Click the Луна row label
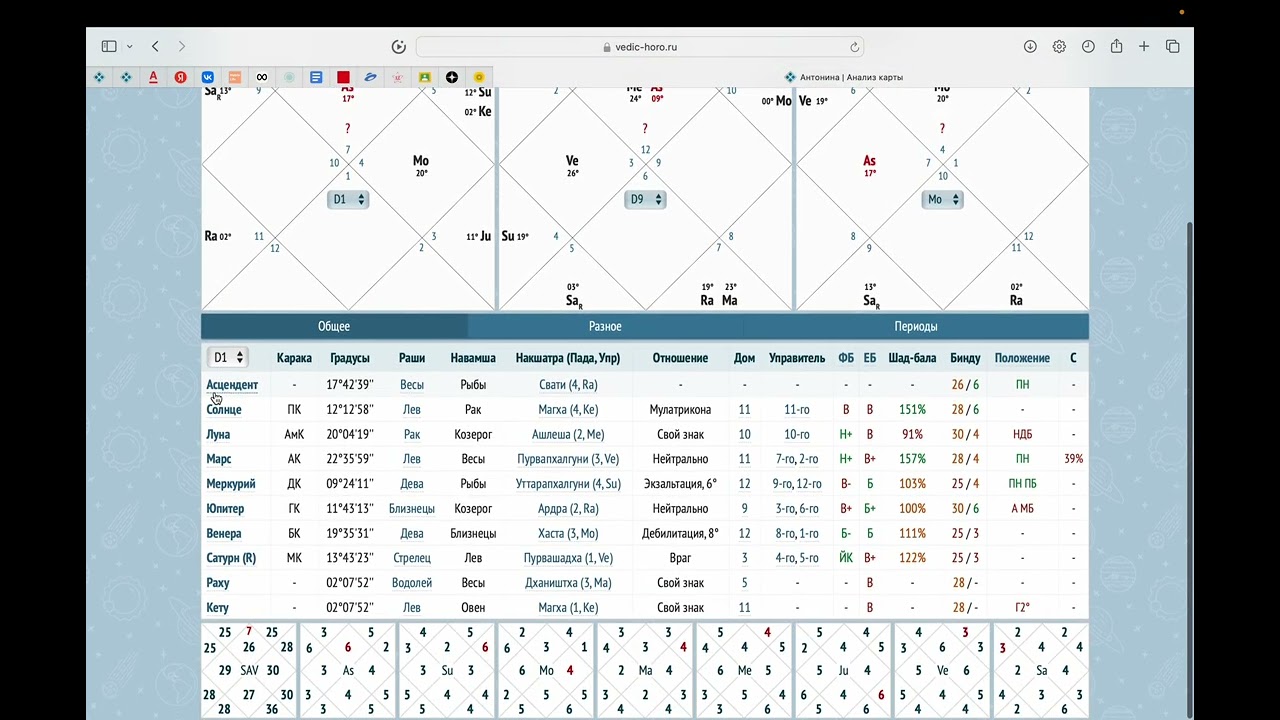This screenshot has width=1280, height=720. 218,435
